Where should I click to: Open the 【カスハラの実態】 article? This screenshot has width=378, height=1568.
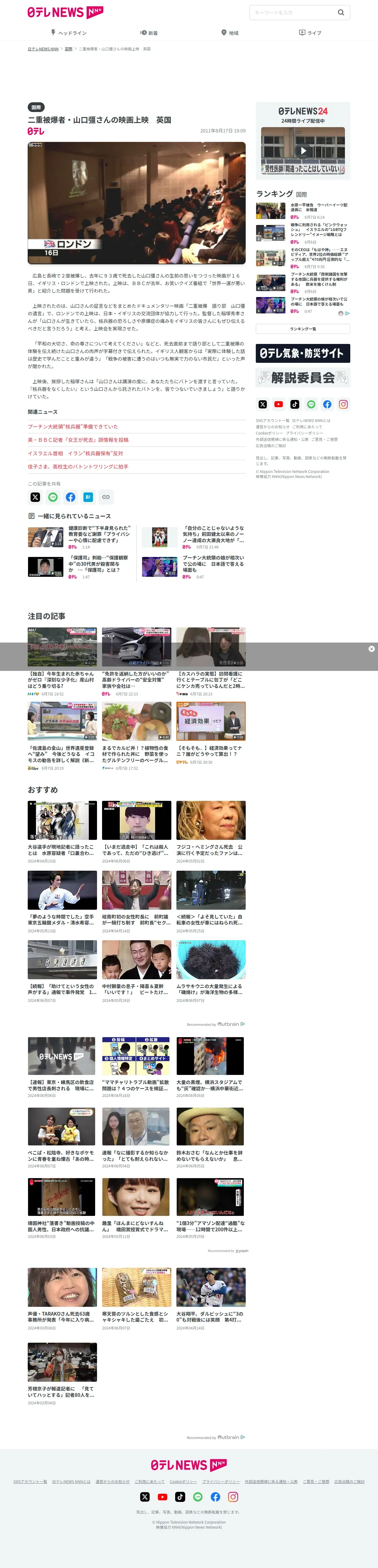(x=211, y=680)
